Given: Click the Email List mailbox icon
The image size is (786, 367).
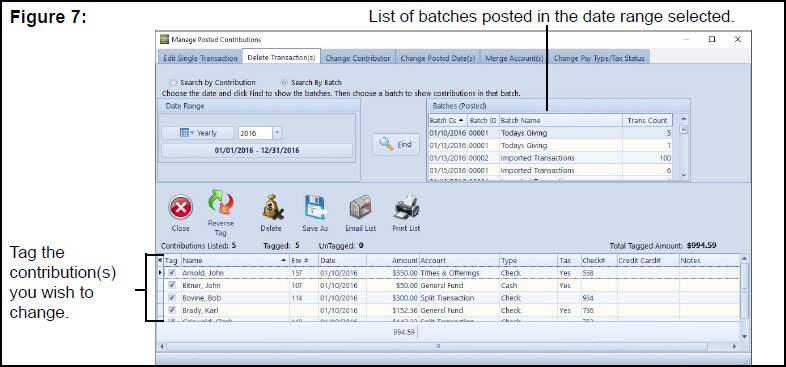Looking at the screenshot, I should click(360, 207).
